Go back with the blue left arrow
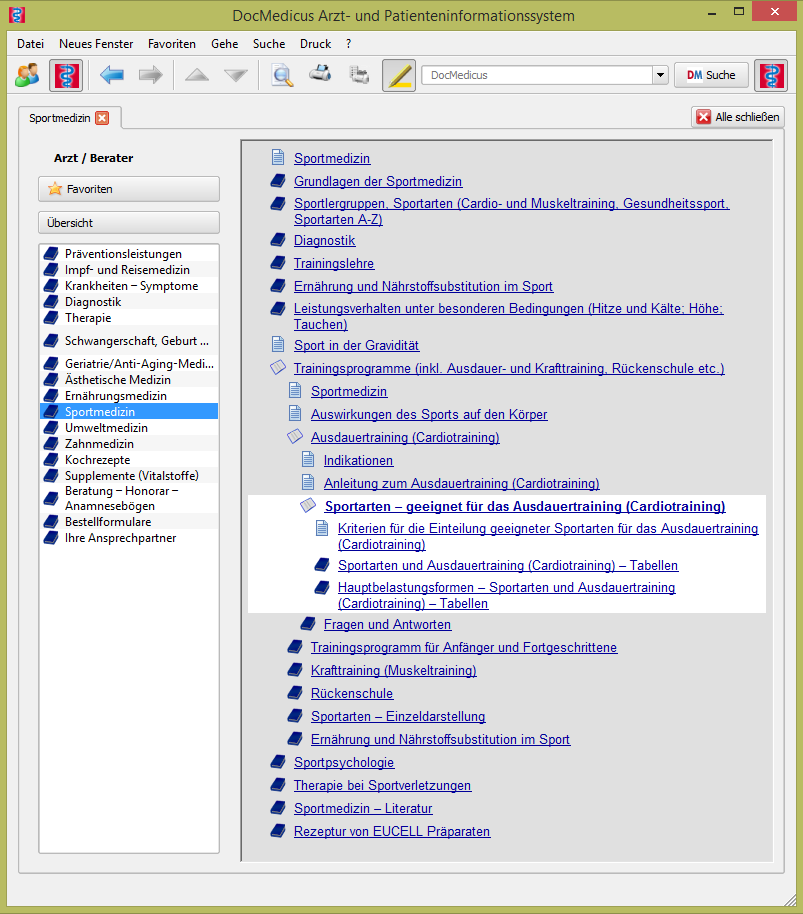Viewport: 803px width, 914px height. [x=112, y=75]
